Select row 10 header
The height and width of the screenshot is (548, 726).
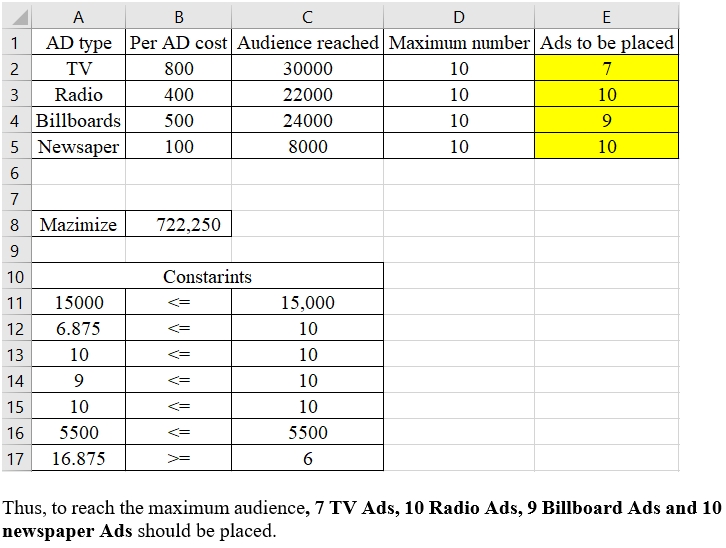point(17,277)
